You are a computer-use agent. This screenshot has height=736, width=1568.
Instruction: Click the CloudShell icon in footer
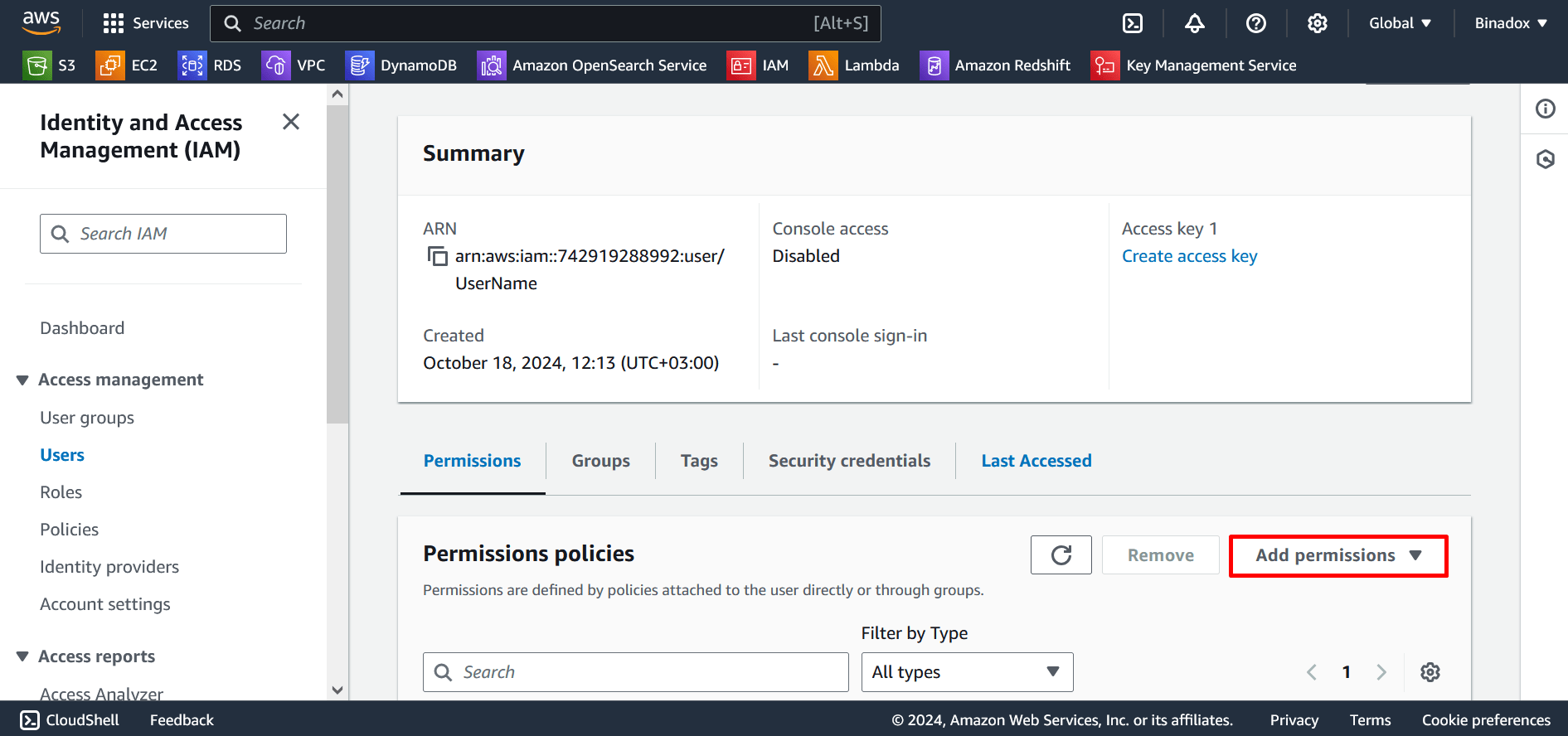(x=30, y=720)
